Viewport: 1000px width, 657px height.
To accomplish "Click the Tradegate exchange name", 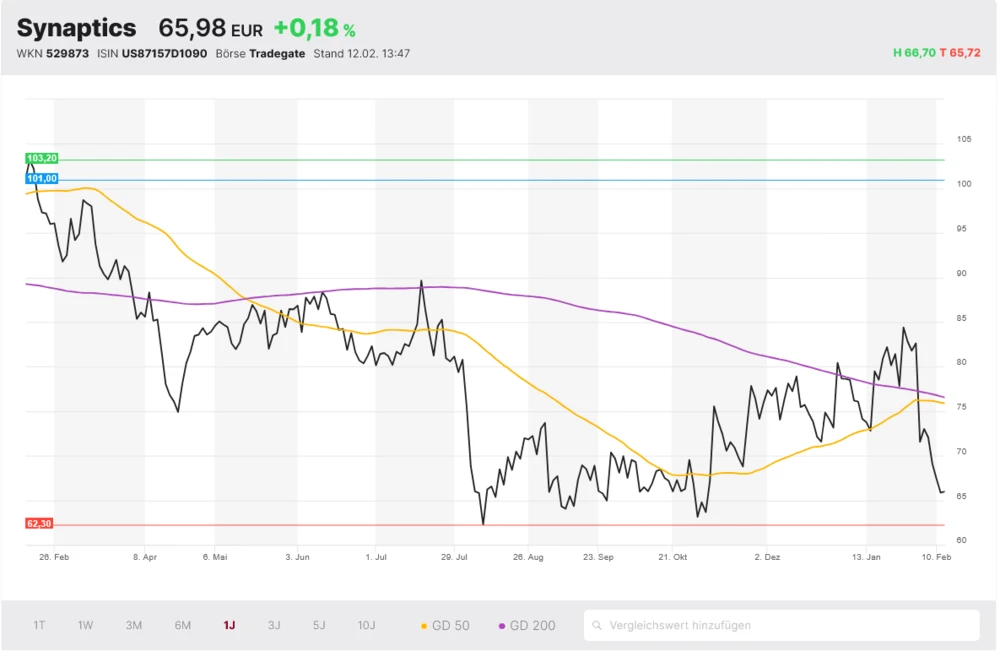I will (277, 54).
